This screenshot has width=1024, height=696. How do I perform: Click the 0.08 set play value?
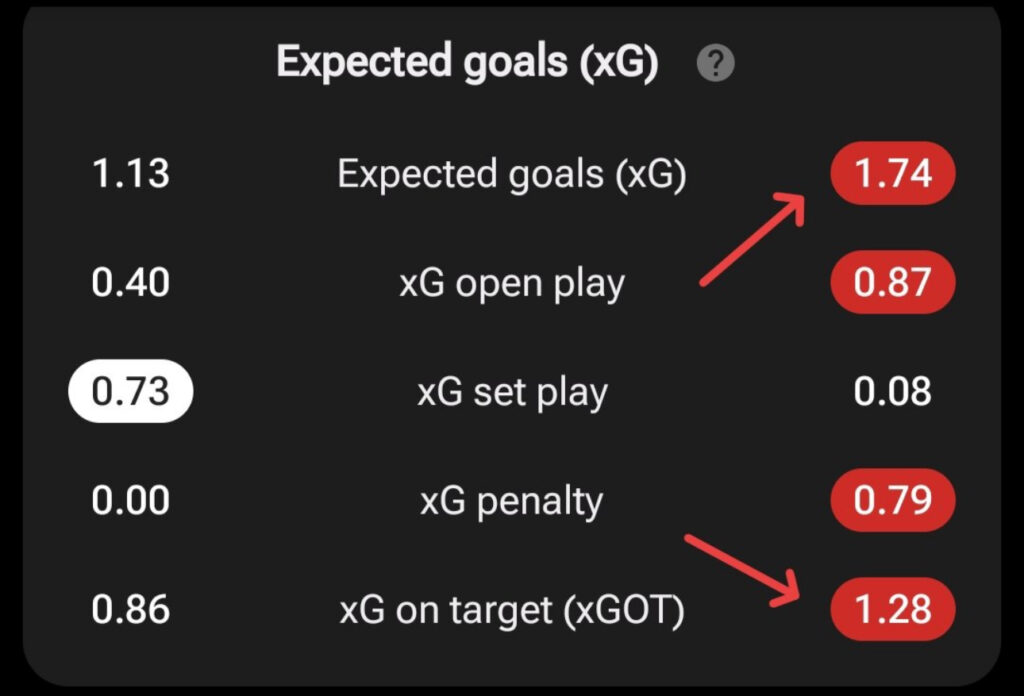point(892,391)
